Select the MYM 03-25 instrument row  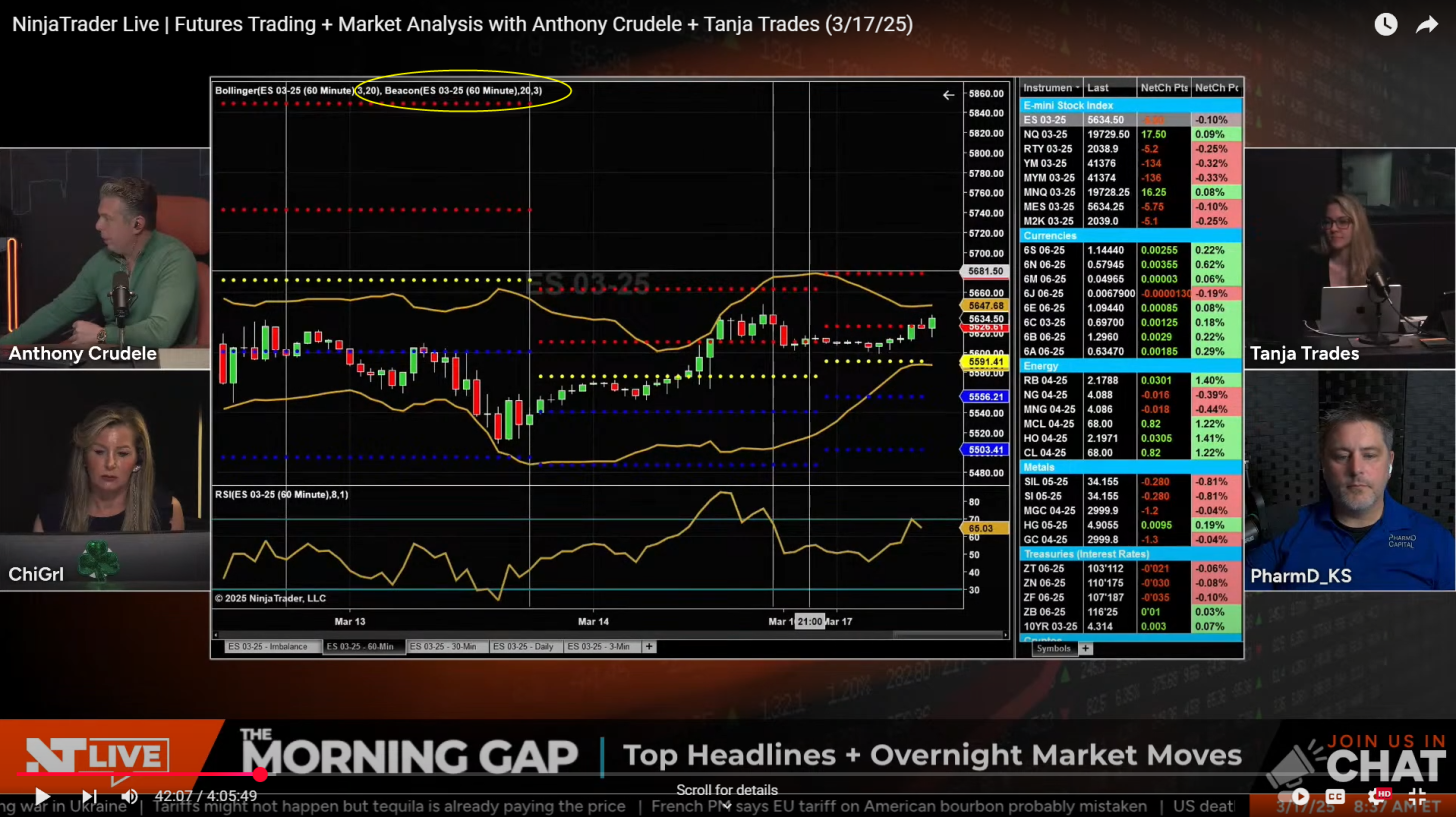click(1130, 178)
